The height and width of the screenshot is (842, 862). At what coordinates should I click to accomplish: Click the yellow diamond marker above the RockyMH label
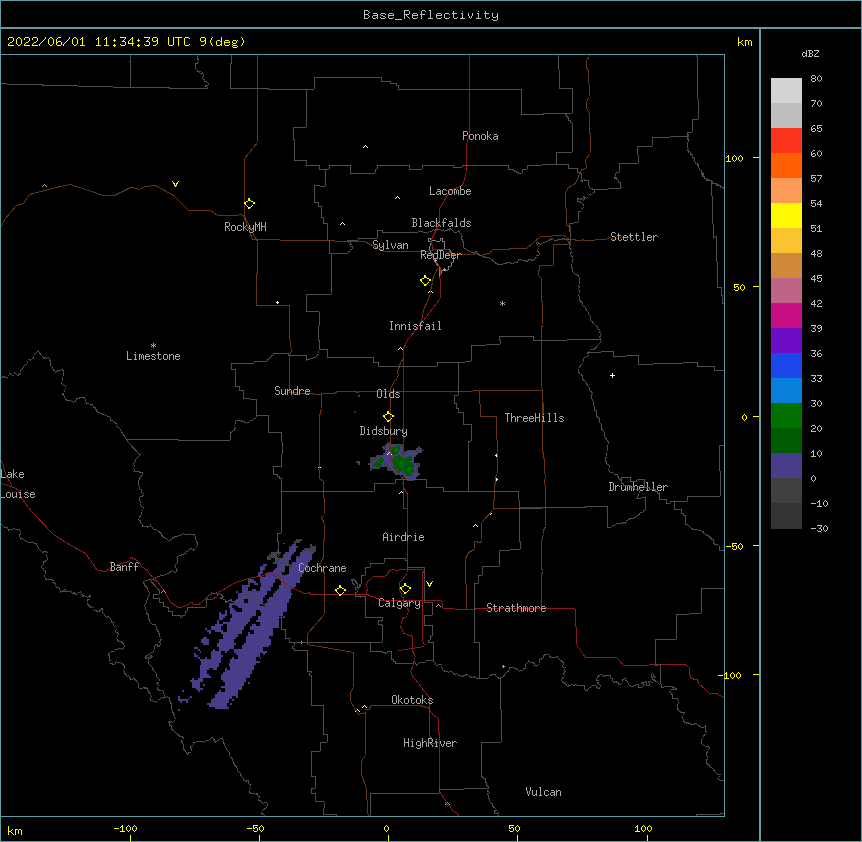click(x=249, y=204)
